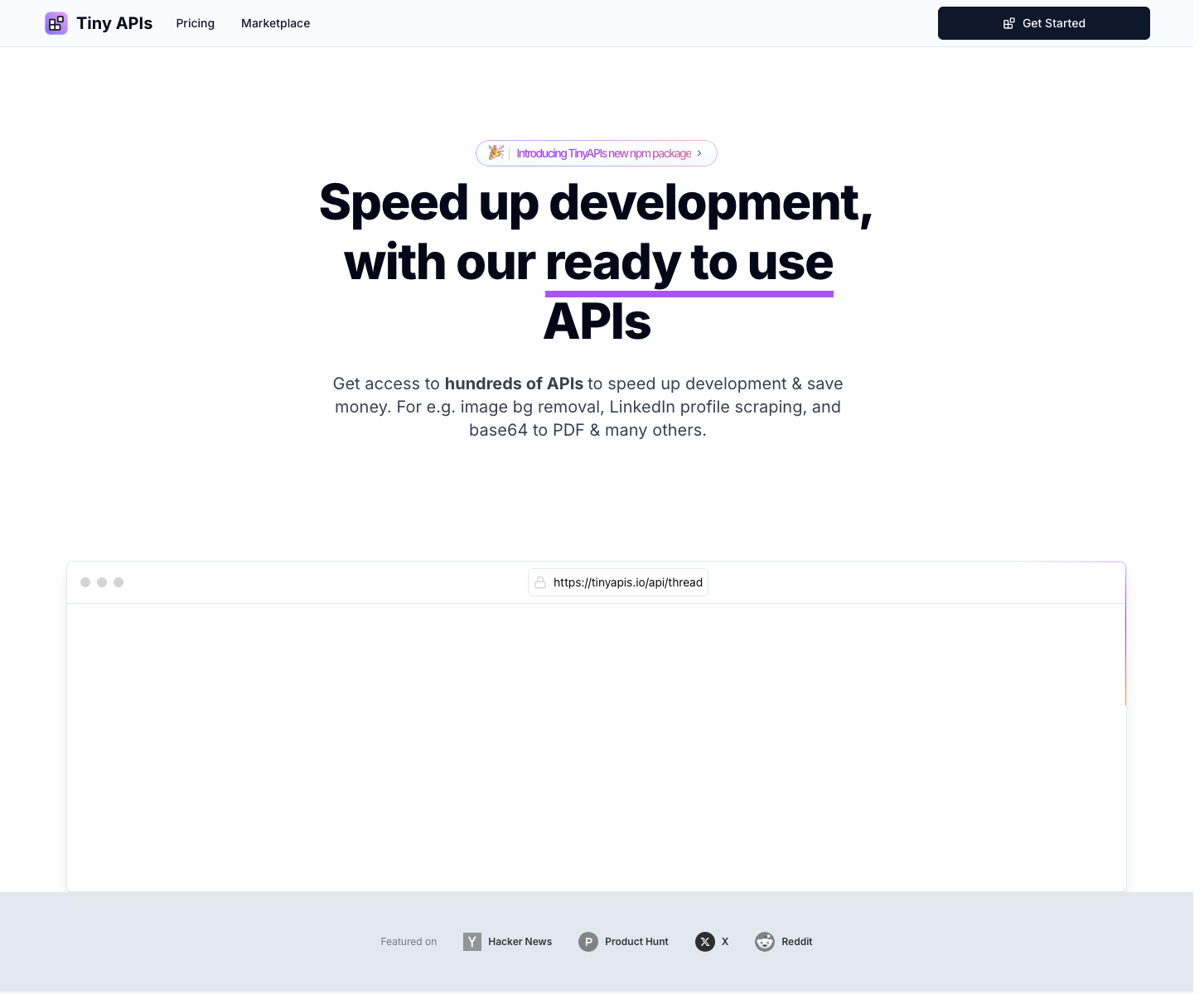Open the Tiny APIs home text link
1204x994 pixels.
pyautogui.click(x=114, y=23)
